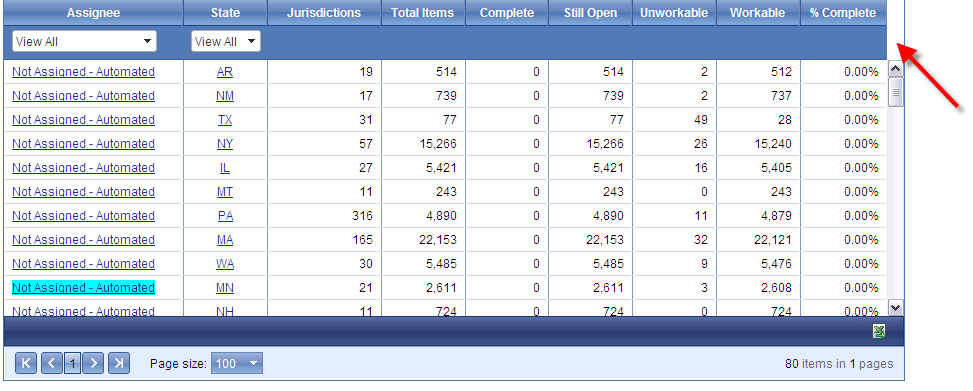The image size is (973, 391).
Task: Export grid using the Excel icon
Action: tap(879, 331)
